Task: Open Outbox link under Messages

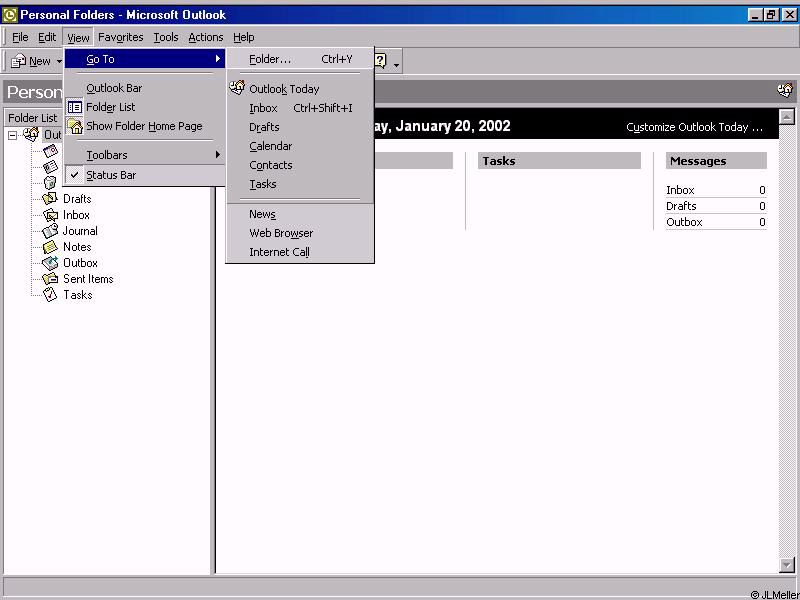Action: [x=684, y=222]
